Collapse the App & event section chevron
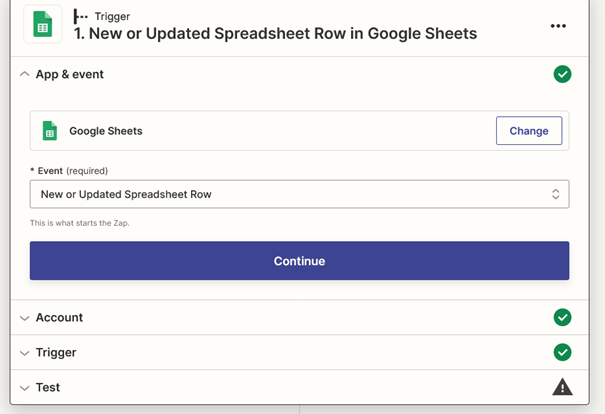The image size is (605, 414). point(24,74)
